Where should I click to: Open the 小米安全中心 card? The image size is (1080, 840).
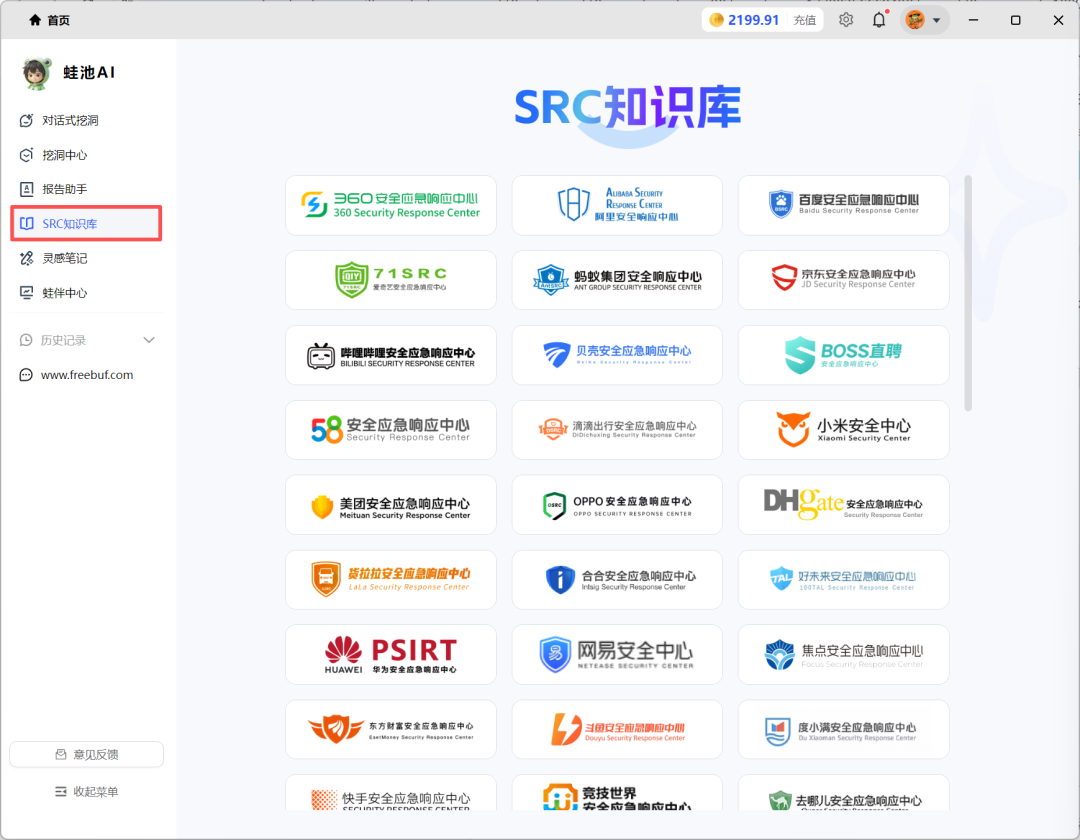843,430
